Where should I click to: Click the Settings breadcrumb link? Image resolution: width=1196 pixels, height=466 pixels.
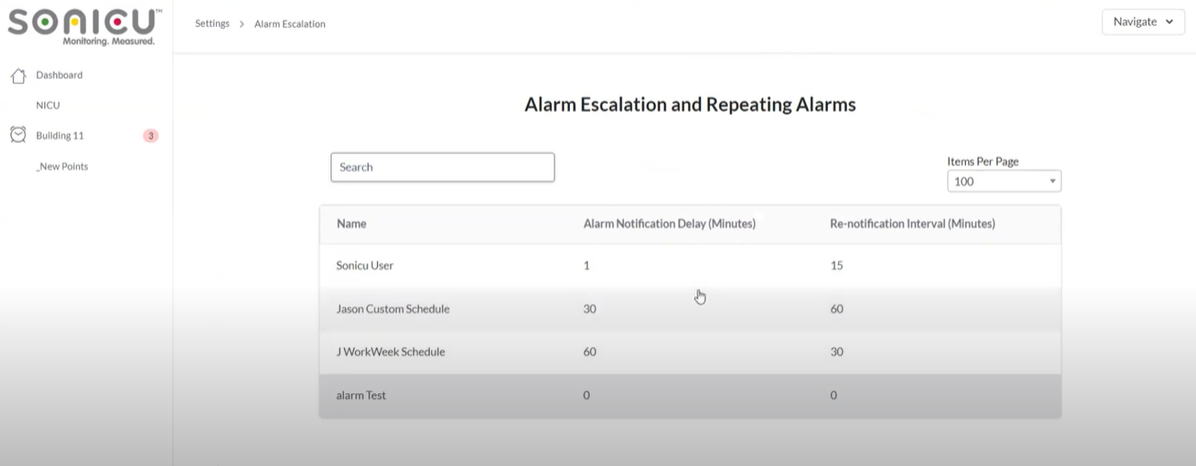(212, 24)
